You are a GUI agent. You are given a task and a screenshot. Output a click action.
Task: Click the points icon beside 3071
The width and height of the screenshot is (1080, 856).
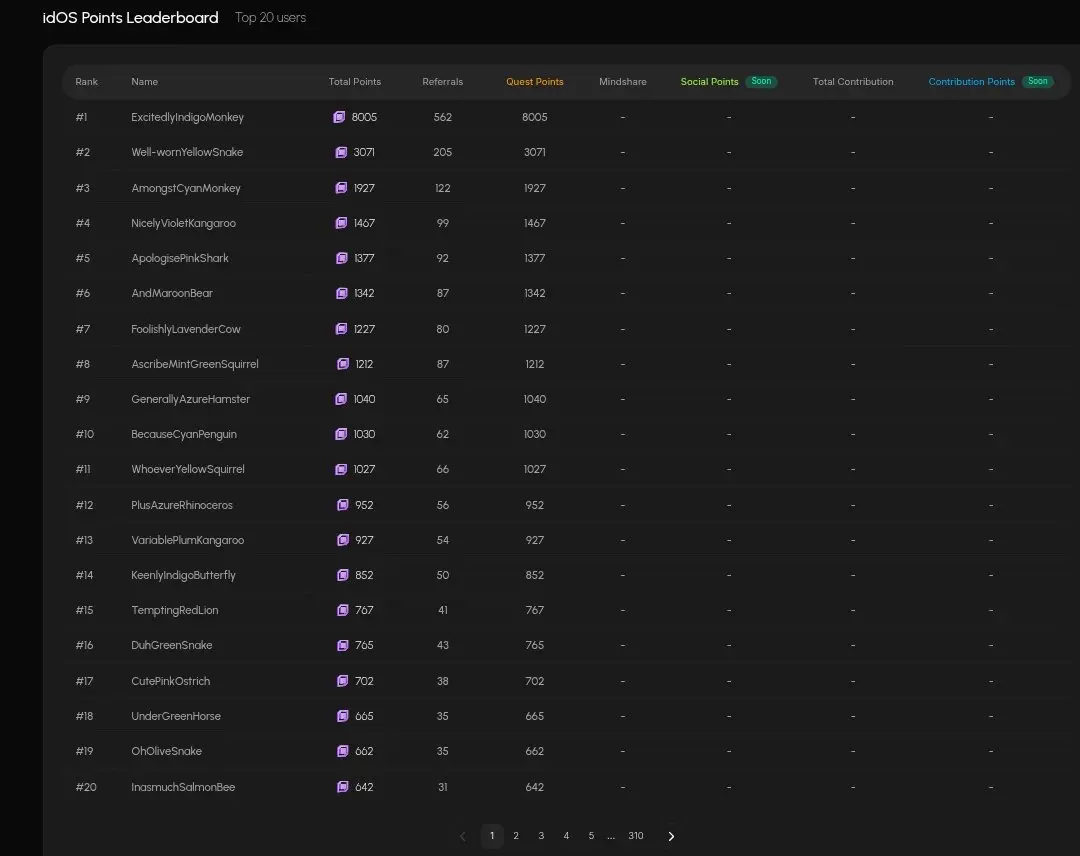coord(341,152)
